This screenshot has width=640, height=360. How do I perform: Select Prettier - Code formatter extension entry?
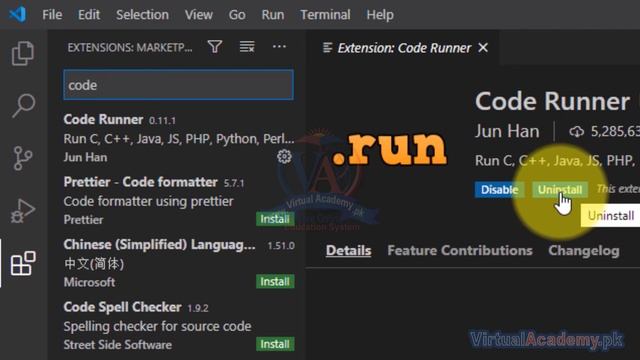(178, 200)
